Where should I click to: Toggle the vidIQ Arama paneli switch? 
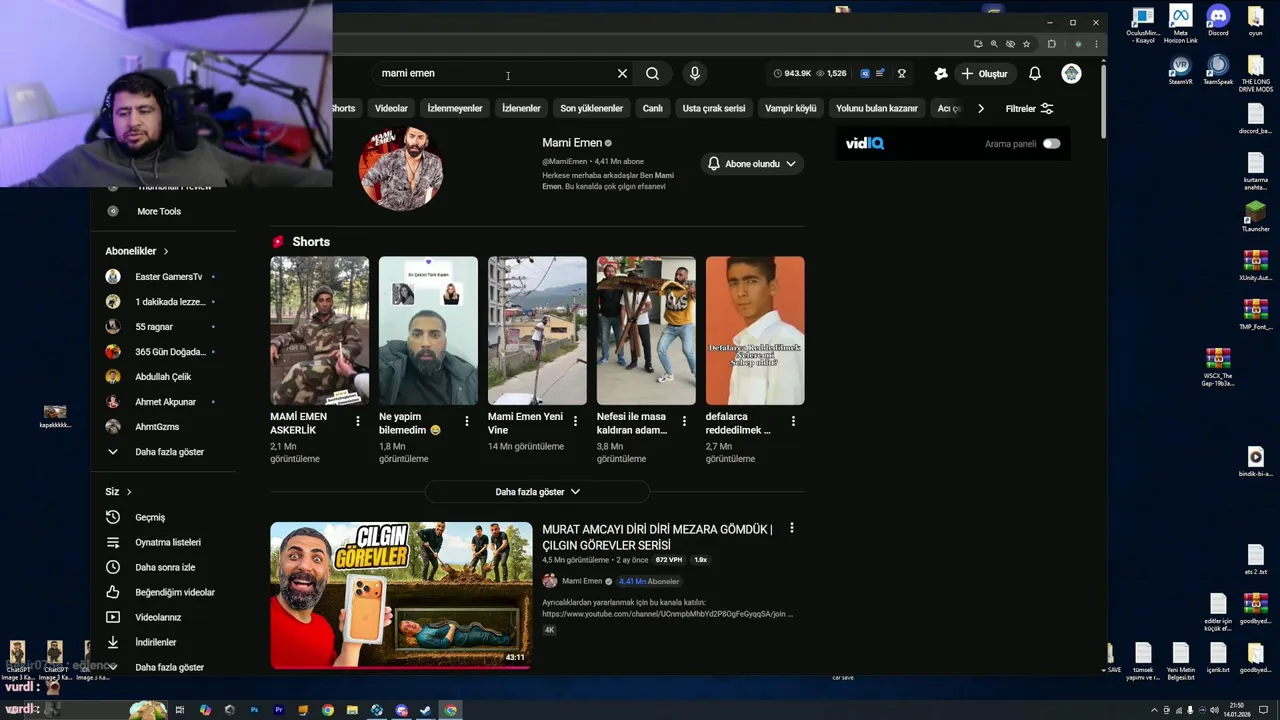coord(1051,144)
